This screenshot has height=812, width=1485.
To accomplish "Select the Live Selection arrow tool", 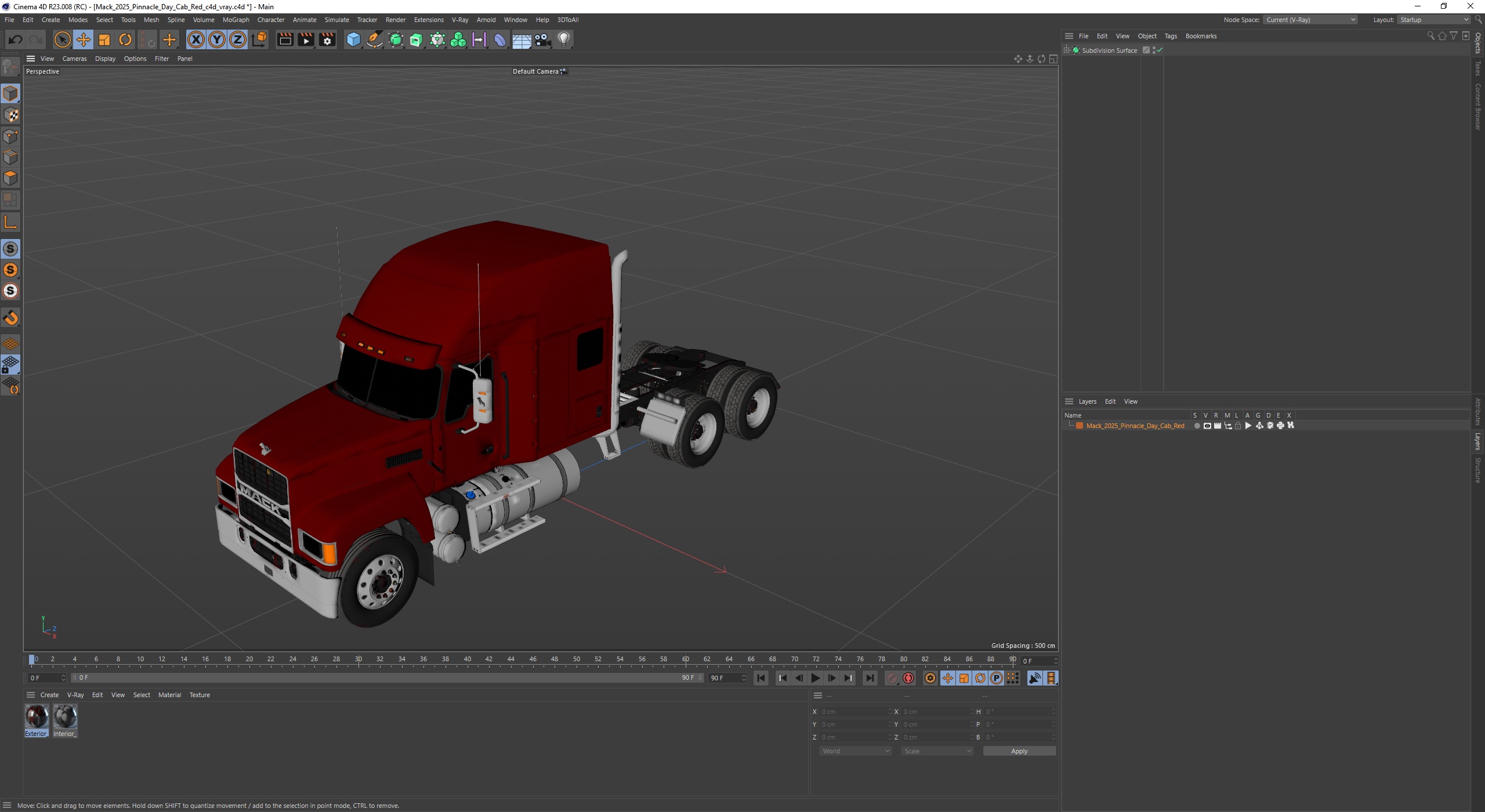I will 62,39.
